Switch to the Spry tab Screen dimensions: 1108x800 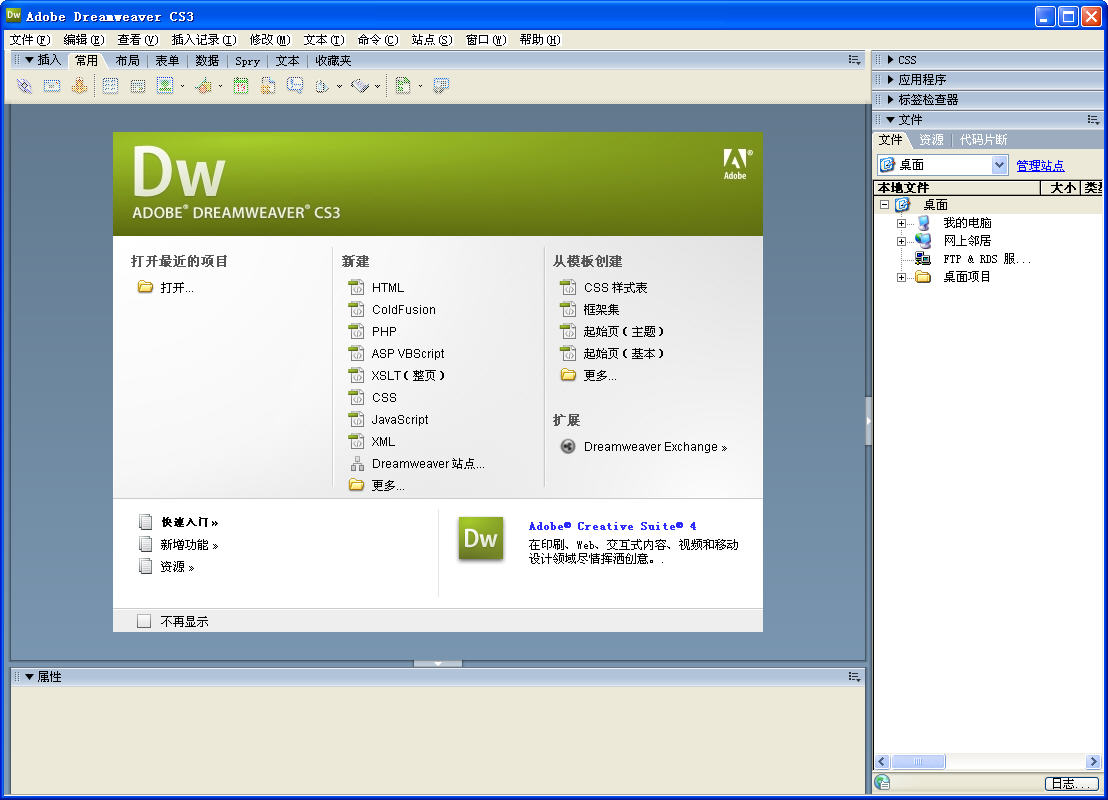coord(246,60)
